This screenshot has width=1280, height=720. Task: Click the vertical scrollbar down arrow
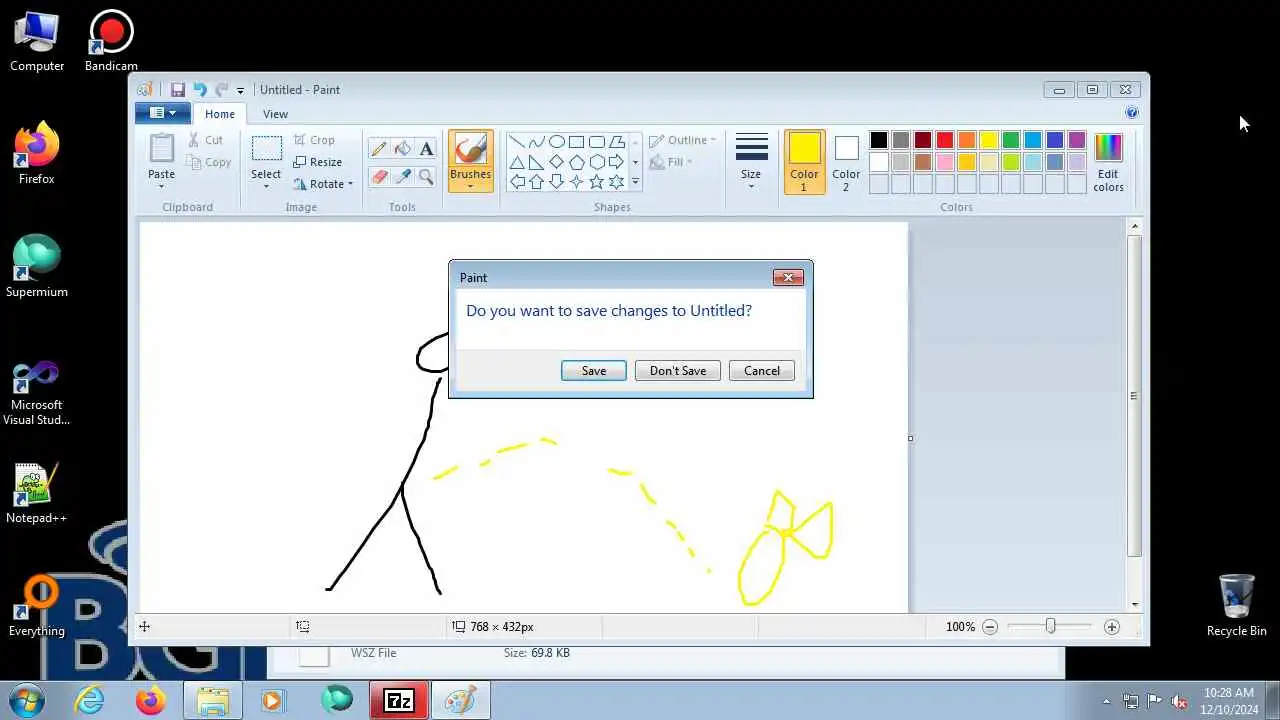(1134, 604)
